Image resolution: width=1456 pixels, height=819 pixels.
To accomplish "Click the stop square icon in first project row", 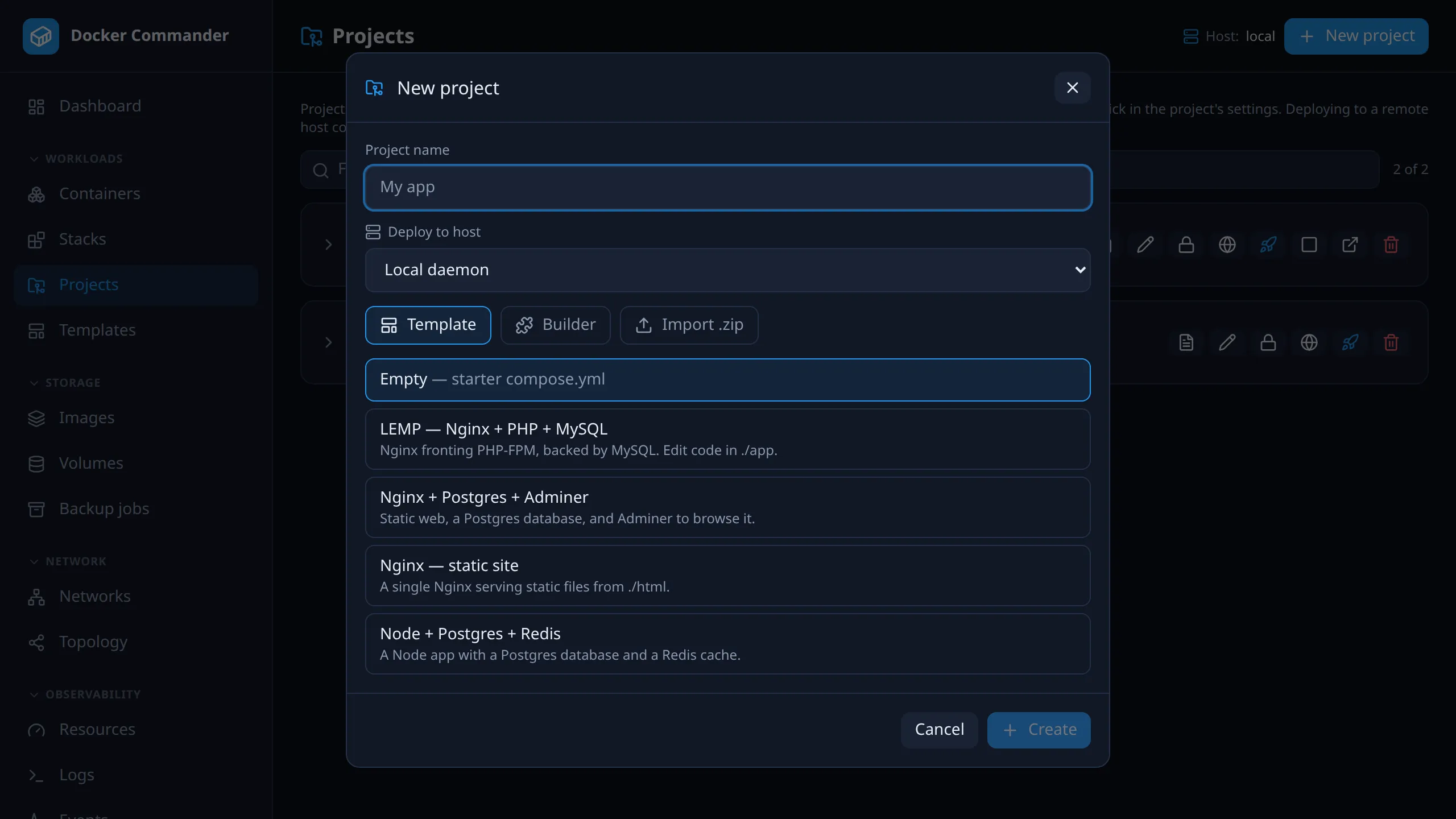I will point(1309,245).
